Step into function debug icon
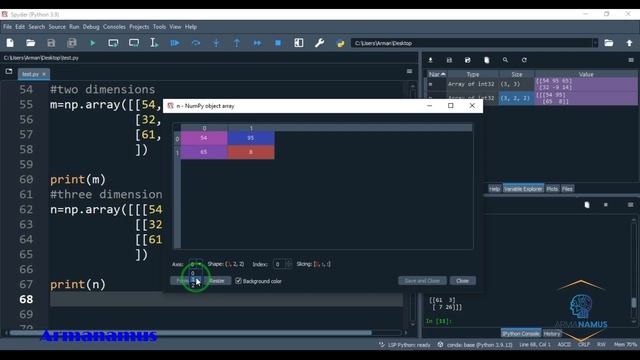The height and width of the screenshot is (360, 640). [x=216, y=43]
